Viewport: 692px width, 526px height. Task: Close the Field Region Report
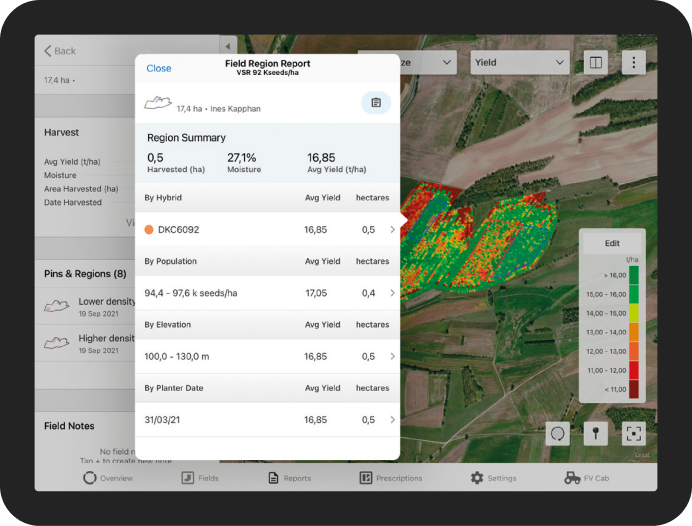click(158, 68)
